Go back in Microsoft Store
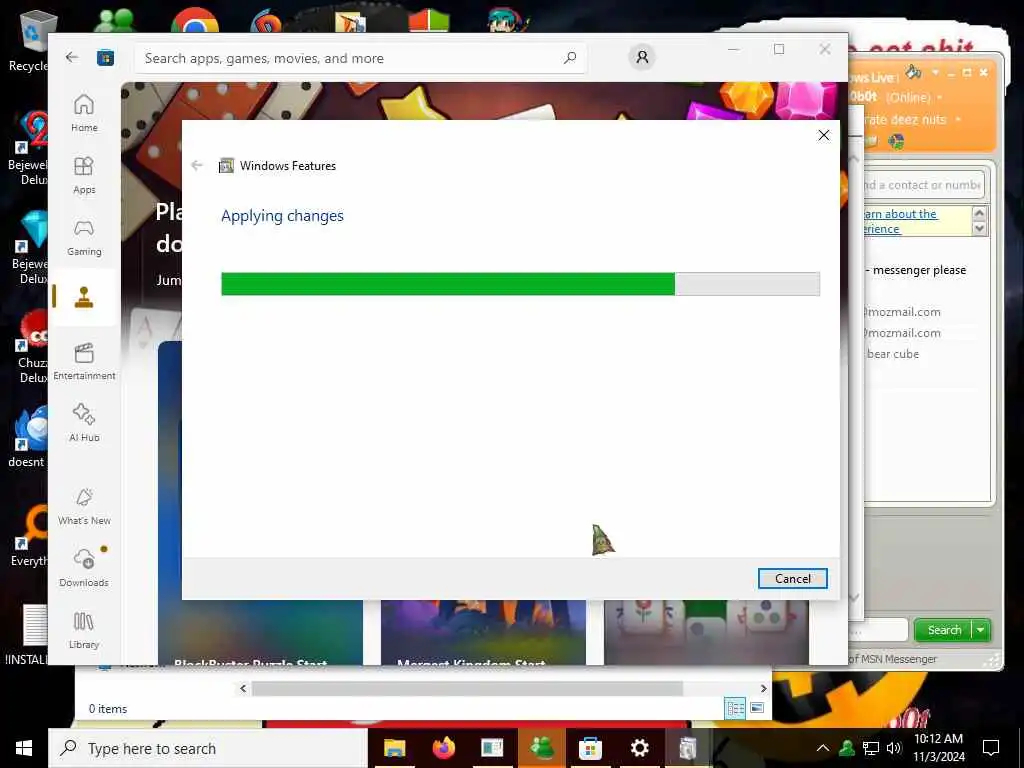The image size is (1024, 768). (72, 57)
